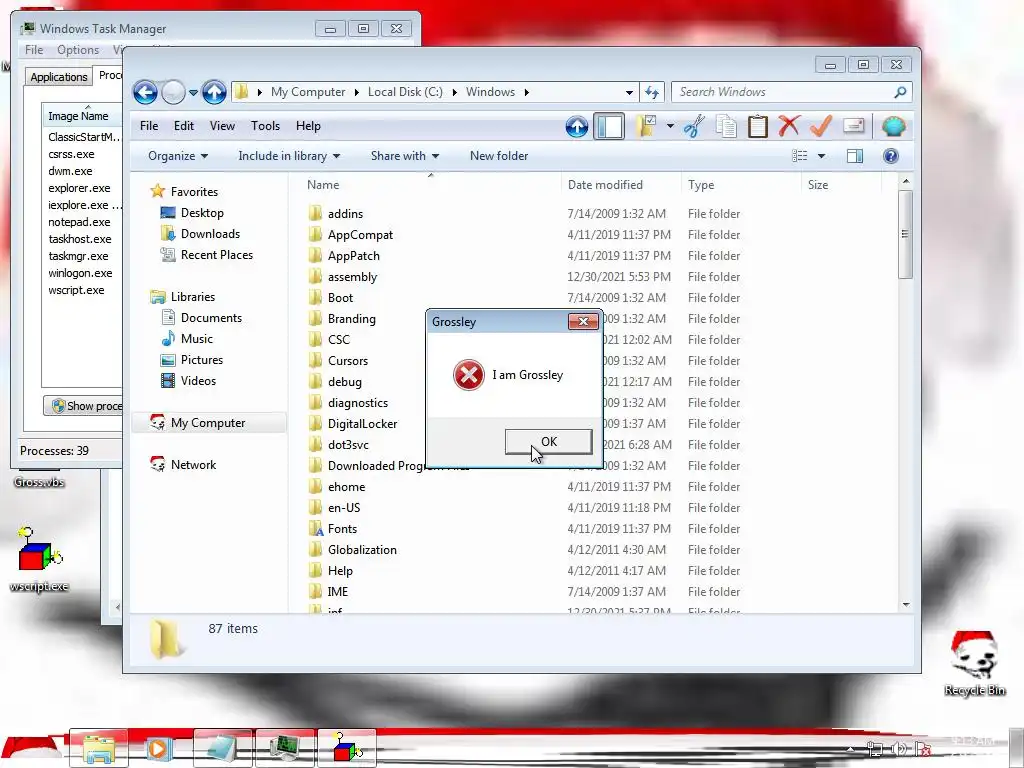
Task: Select wscript.exe in Task Manager process list
Action: pyautogui.click(x=76, y=290)
